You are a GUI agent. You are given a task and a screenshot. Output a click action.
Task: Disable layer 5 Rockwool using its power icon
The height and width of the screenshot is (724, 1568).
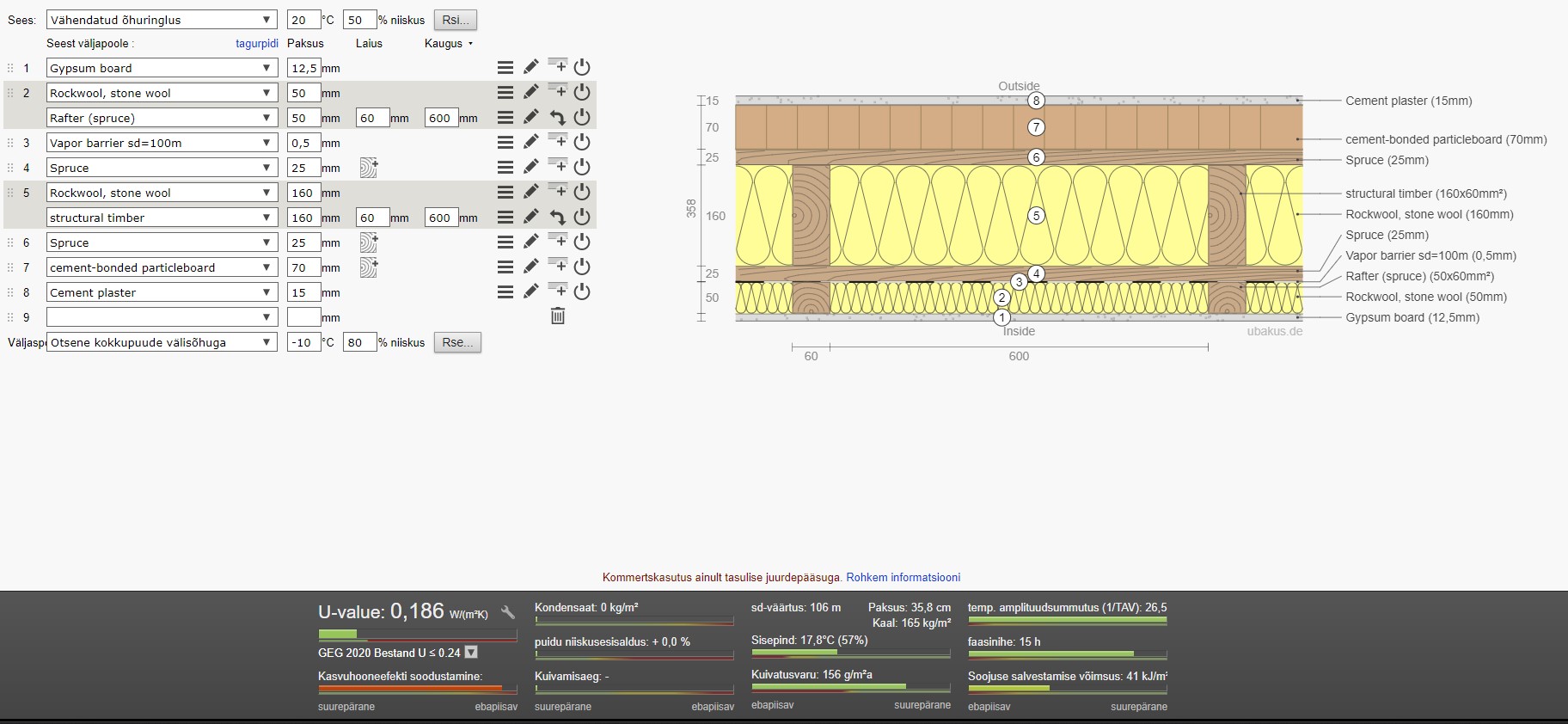click(582, 192)
